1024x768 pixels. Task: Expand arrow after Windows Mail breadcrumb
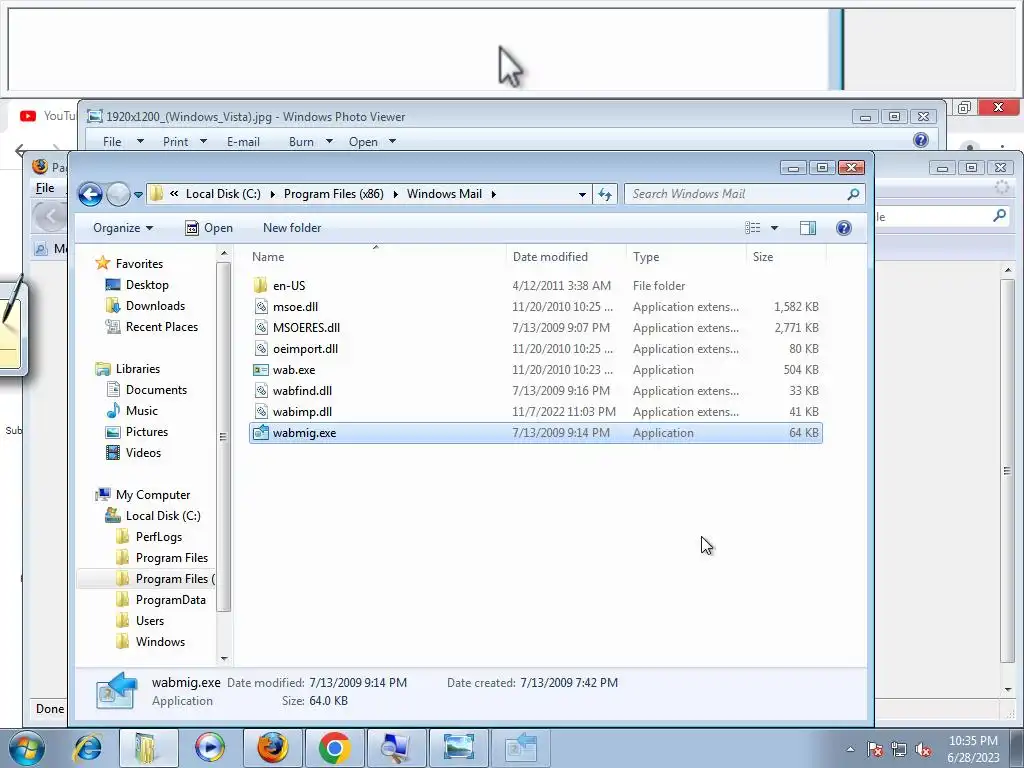tap(494, 195)
